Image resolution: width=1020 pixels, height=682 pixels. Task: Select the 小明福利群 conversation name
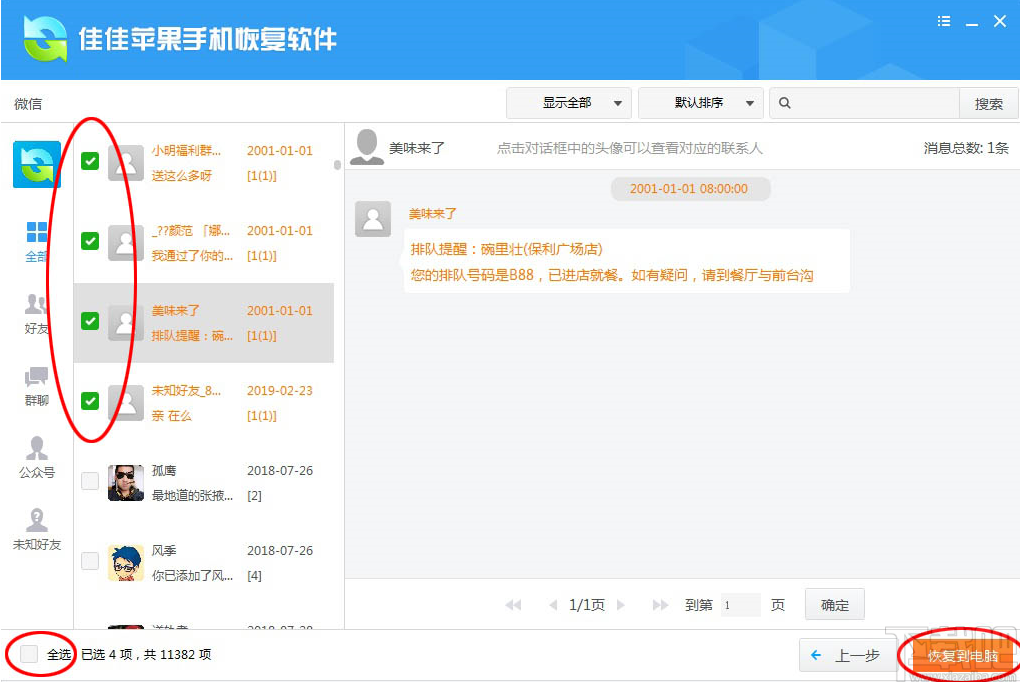186,150
